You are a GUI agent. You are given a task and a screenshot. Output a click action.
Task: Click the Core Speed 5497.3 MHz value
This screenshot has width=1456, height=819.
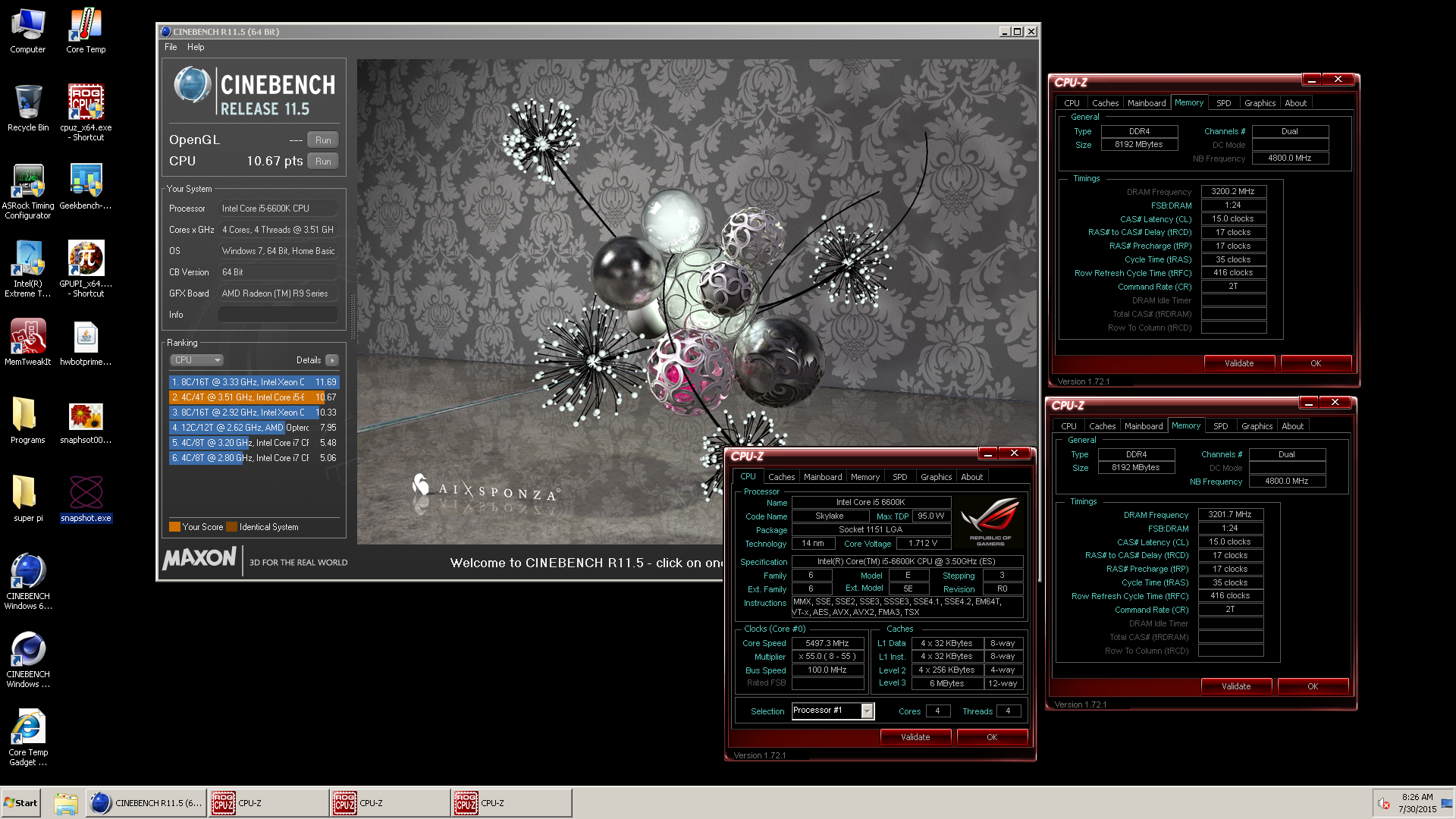[827, 643]
